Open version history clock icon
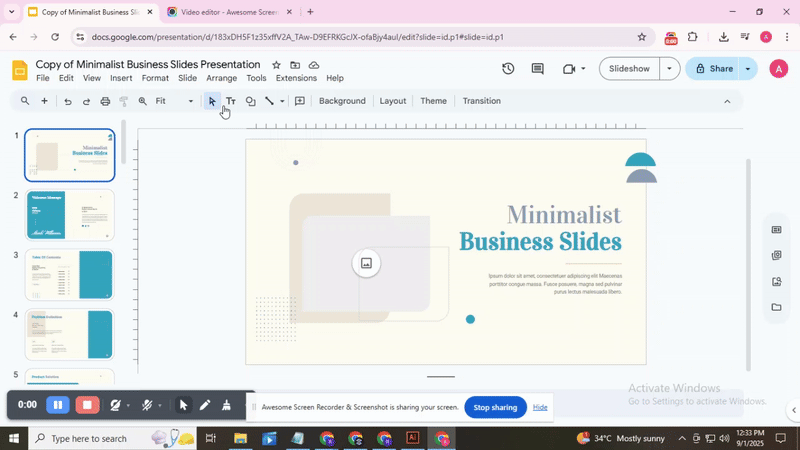This screenshot has width=800, height=450. click(x=508, y=69)
